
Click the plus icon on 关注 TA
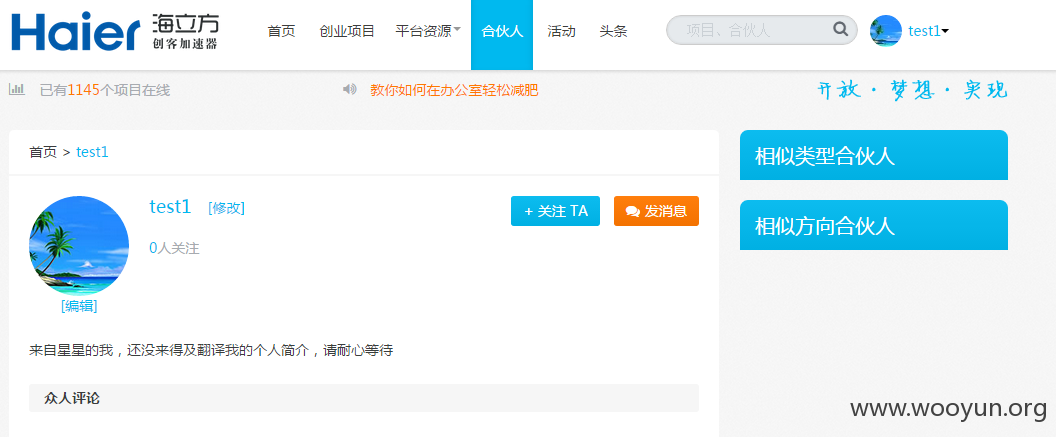(529, 211)
